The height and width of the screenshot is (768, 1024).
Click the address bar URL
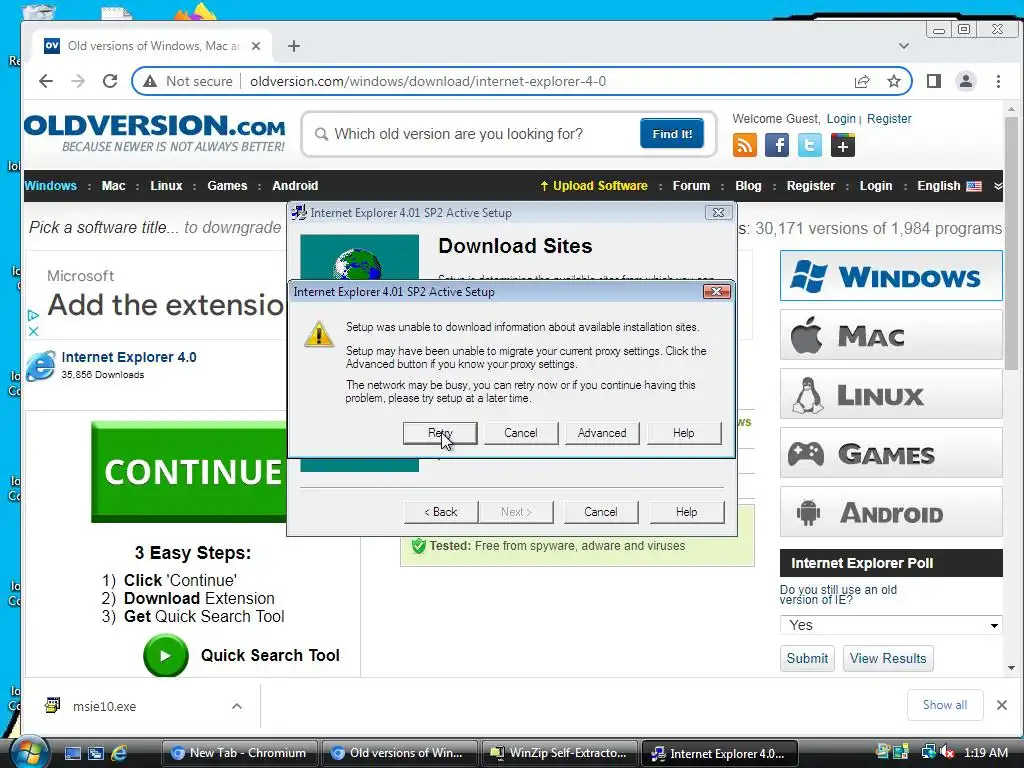[x=428, y=81]
